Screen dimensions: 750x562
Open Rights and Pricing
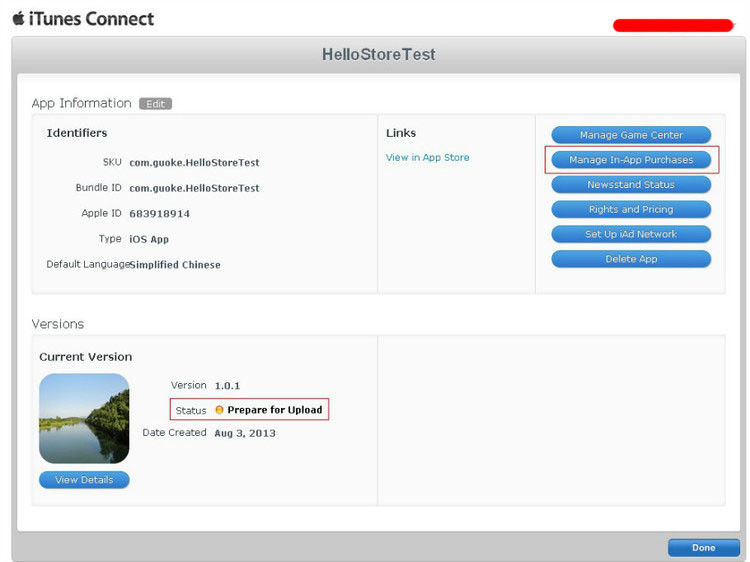631,209
